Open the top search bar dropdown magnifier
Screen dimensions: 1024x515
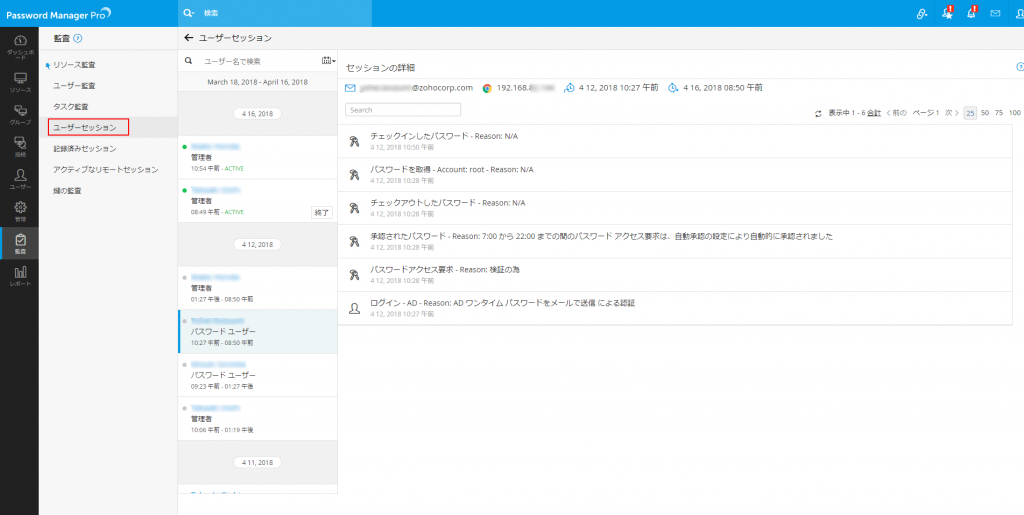[188, 13]
